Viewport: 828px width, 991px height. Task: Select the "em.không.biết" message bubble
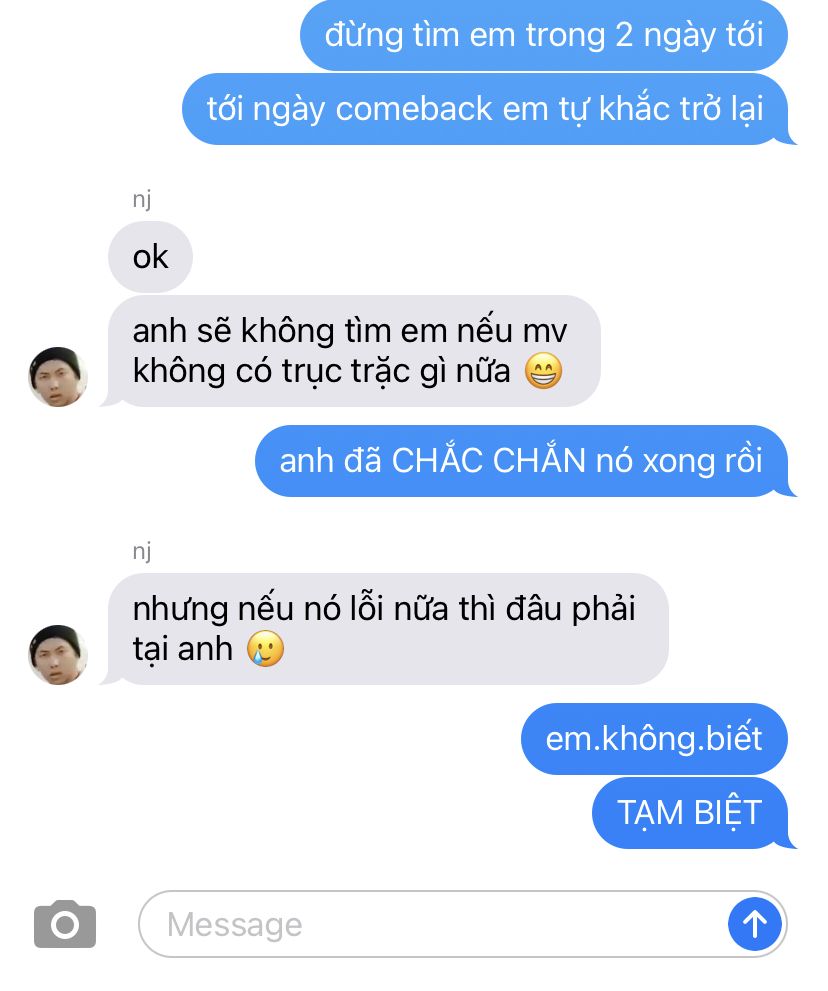click(x=654, y=739)
